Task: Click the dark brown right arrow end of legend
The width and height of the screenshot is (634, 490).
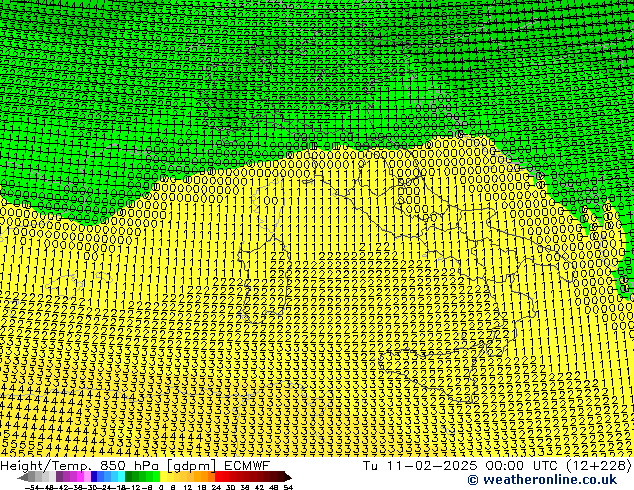Action: [x=288, y=477]
